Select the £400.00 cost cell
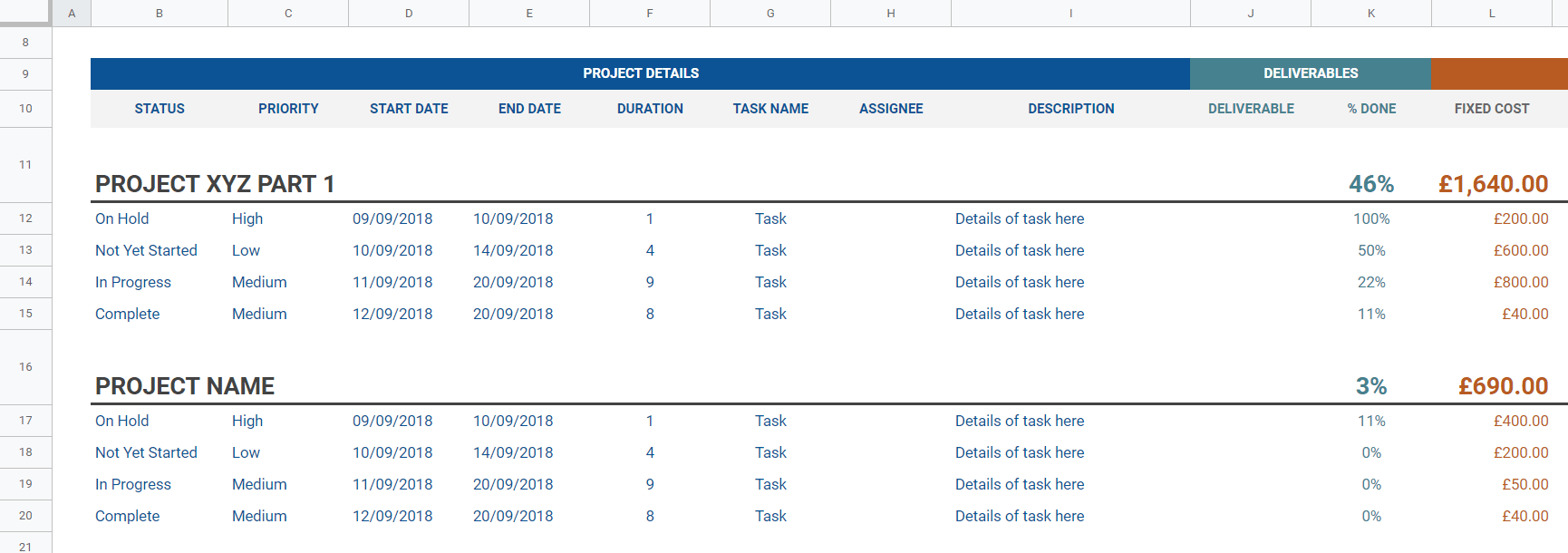This screenshot has height=553, width=1568. coord(1492,421)
